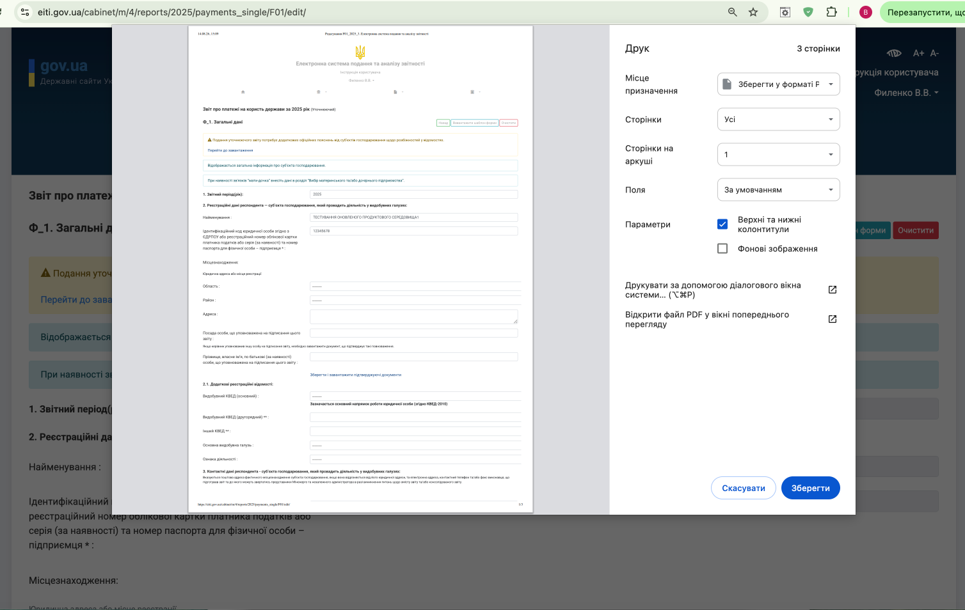This screenshot has width=965, height=610.
Task: Click the Скасувати button
Action: click(743, 488)
